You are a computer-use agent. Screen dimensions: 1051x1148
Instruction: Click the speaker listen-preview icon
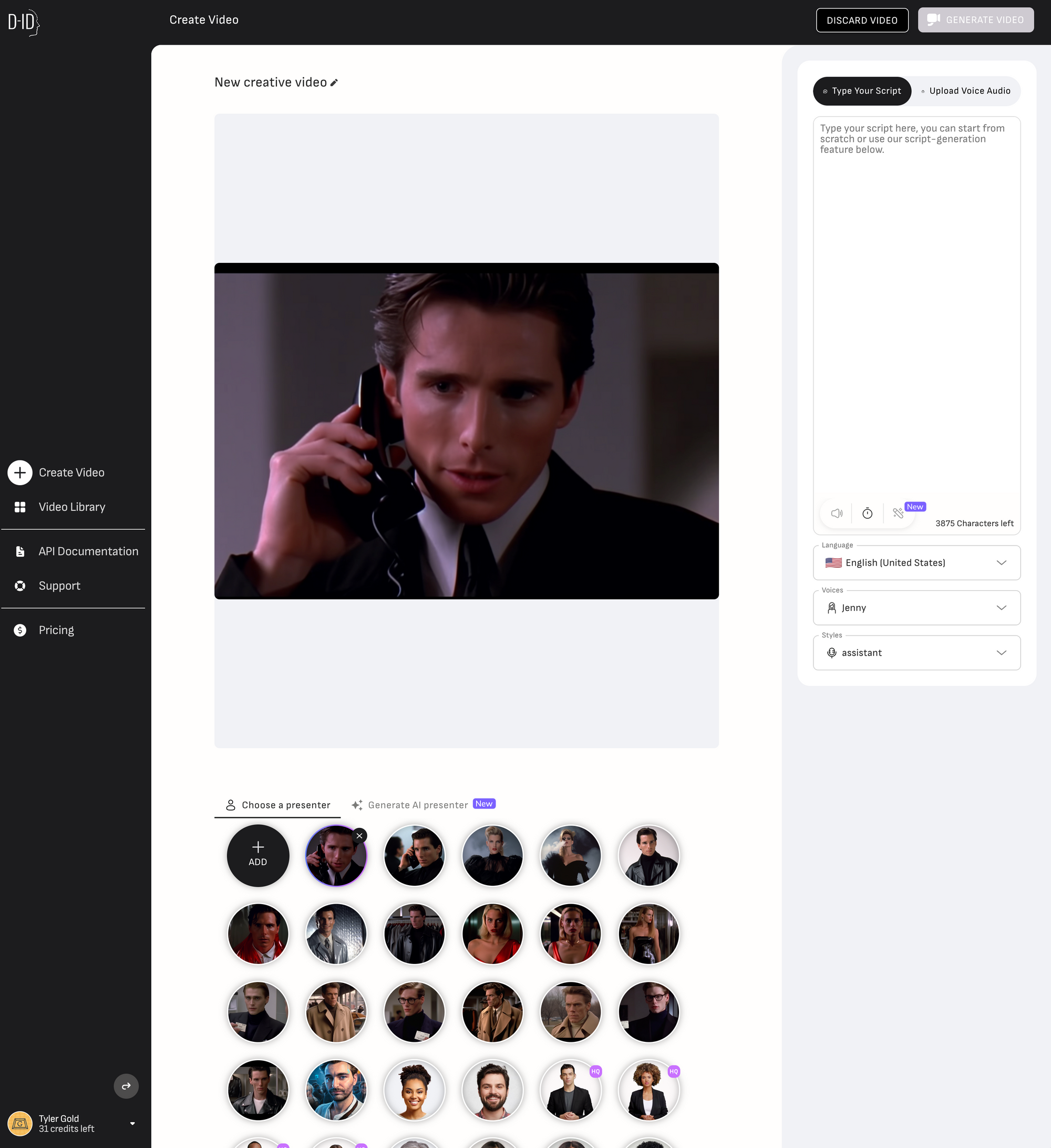[x=837, y=513]
